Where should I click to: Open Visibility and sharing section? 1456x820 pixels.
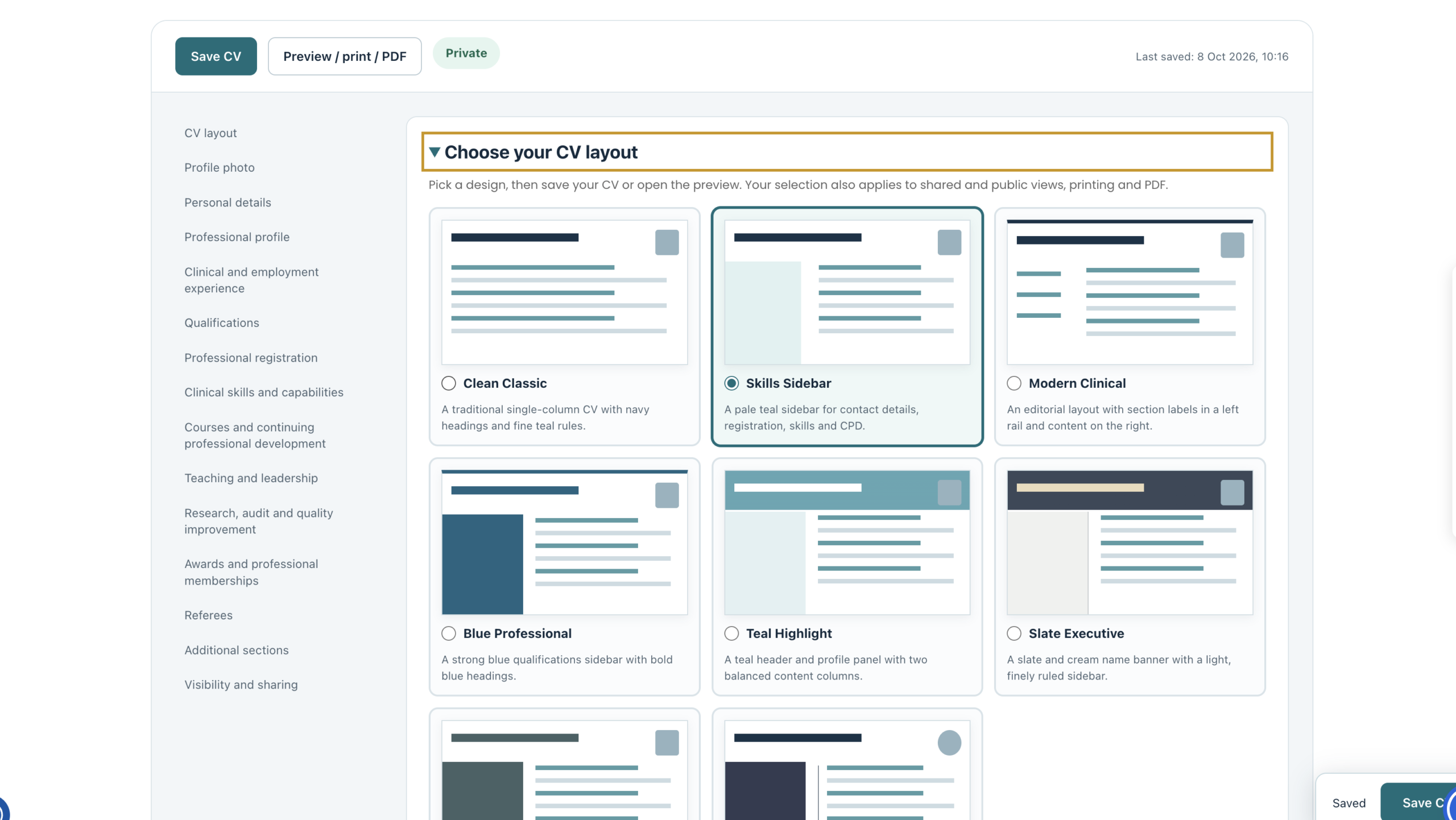pyautogui.click(x=241, y=685)
